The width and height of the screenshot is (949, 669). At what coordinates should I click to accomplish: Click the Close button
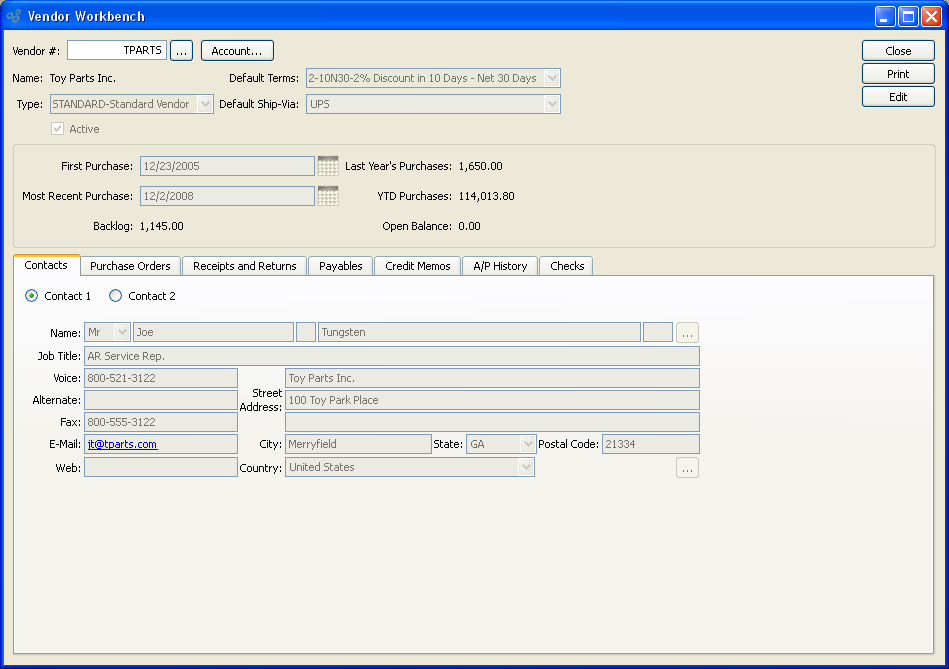tap(898, 51)
